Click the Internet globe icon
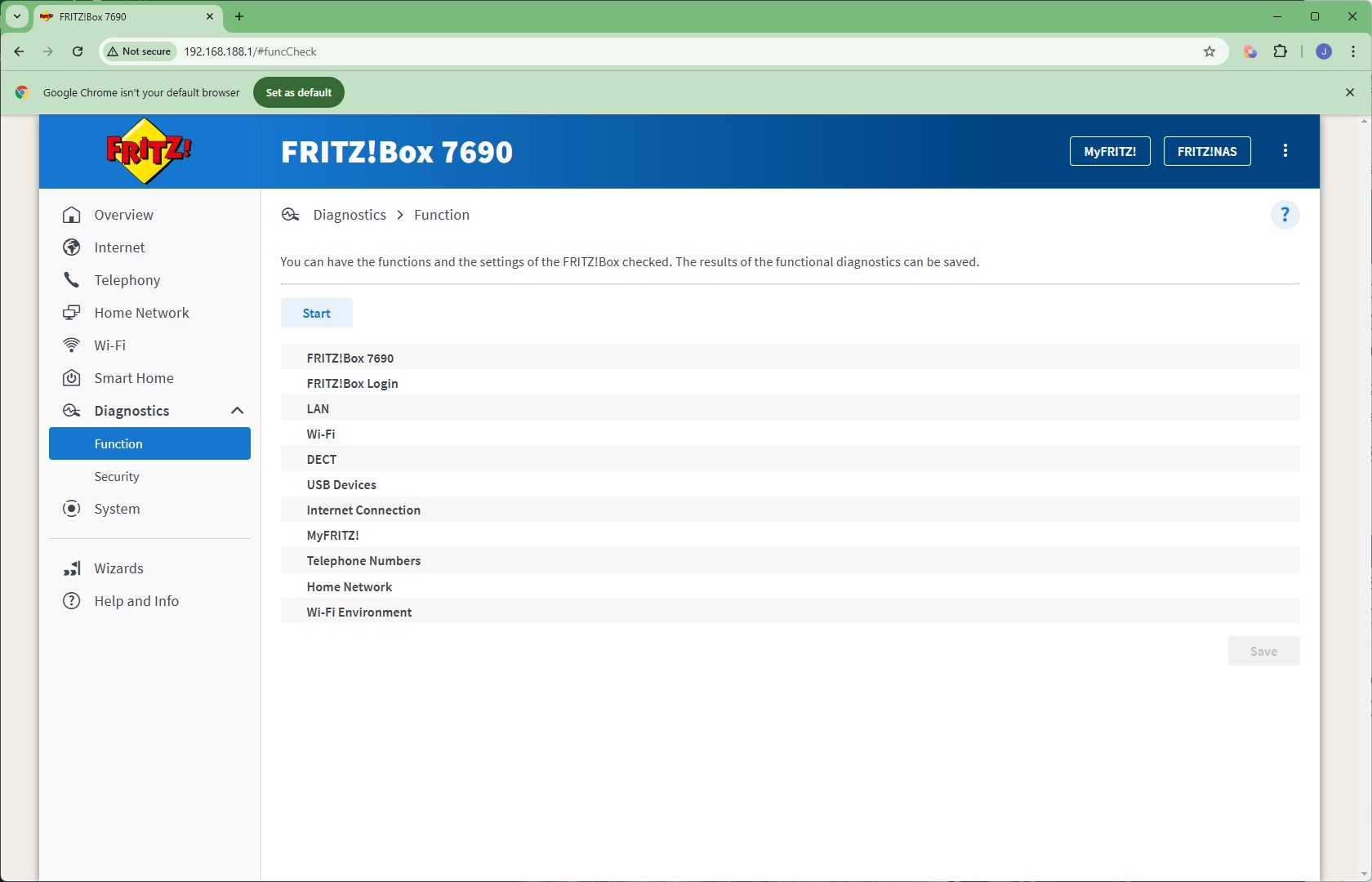 click(x=72, y=247)
